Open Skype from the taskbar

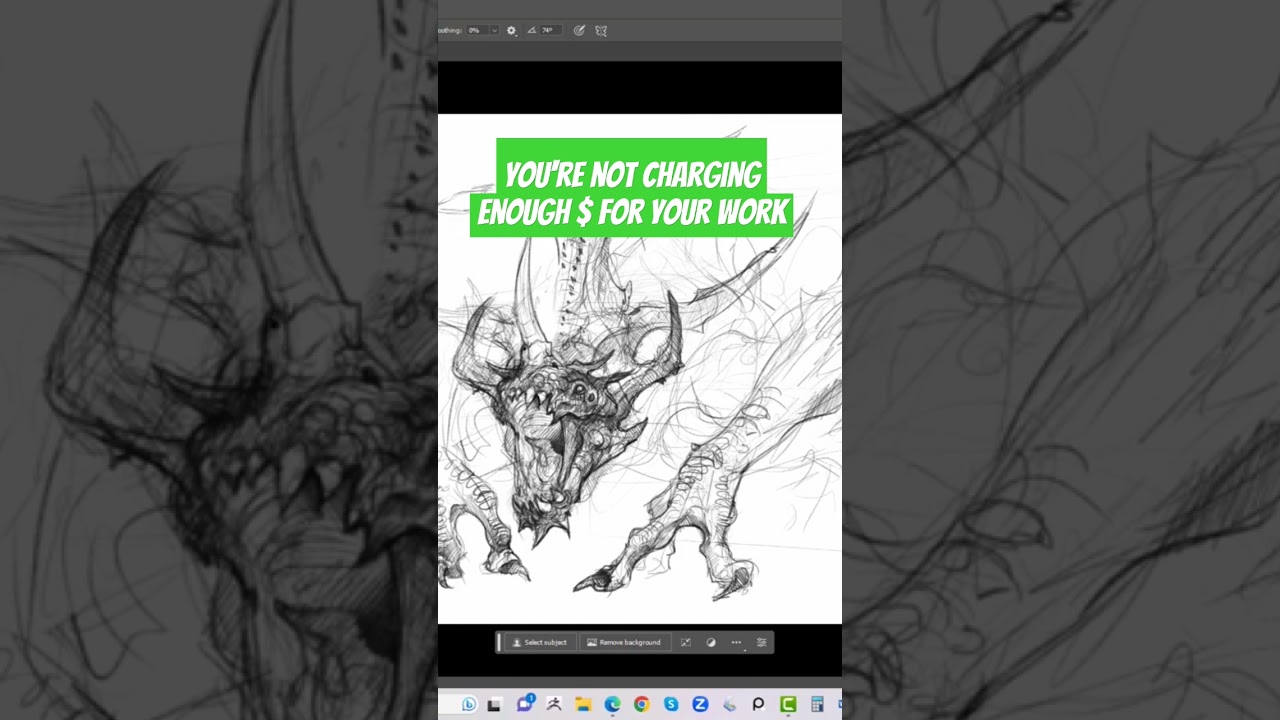tap(671, 705)
